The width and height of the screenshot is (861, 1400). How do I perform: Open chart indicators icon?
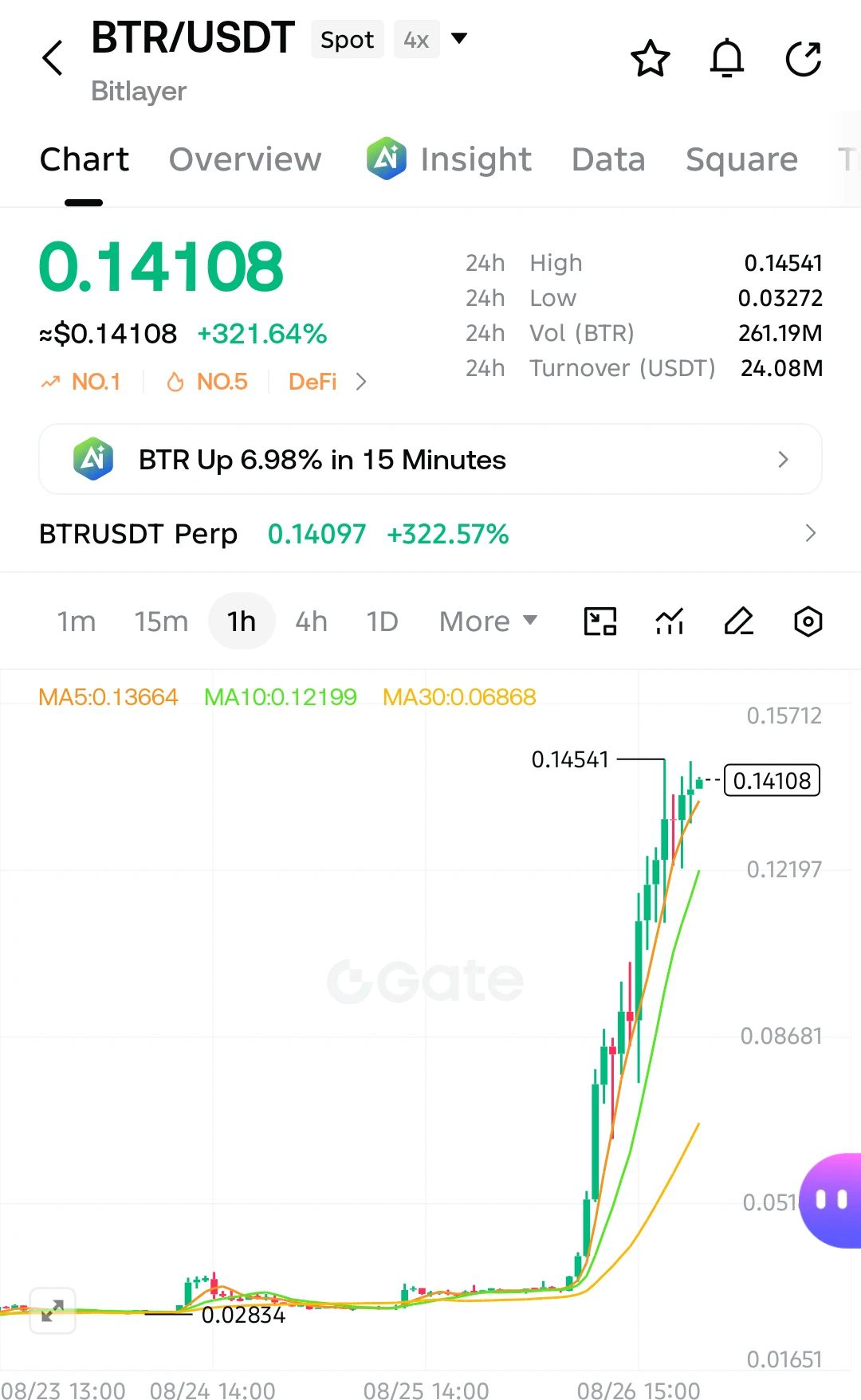(670, 622)
